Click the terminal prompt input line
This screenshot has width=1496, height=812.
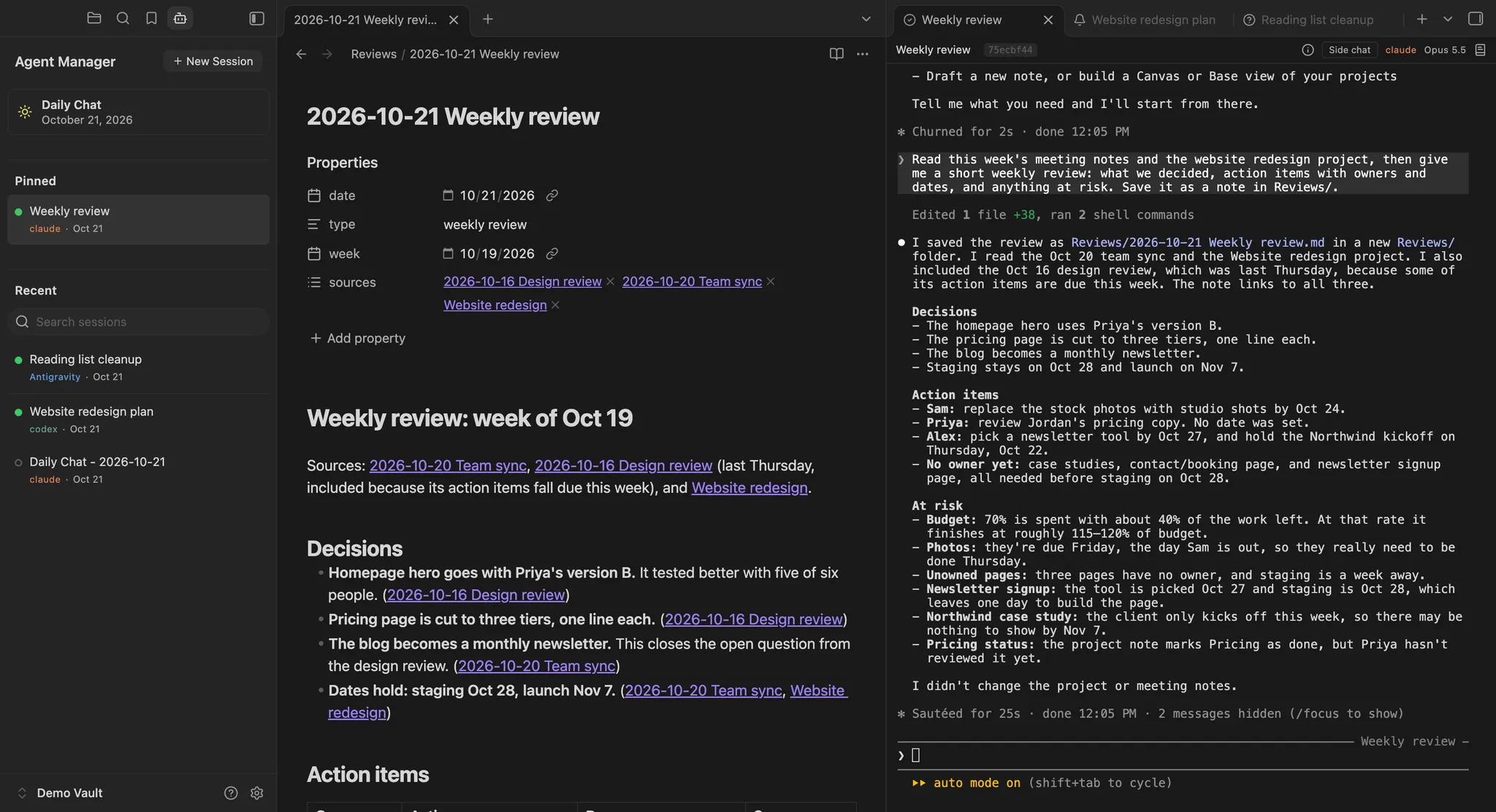1183,756
